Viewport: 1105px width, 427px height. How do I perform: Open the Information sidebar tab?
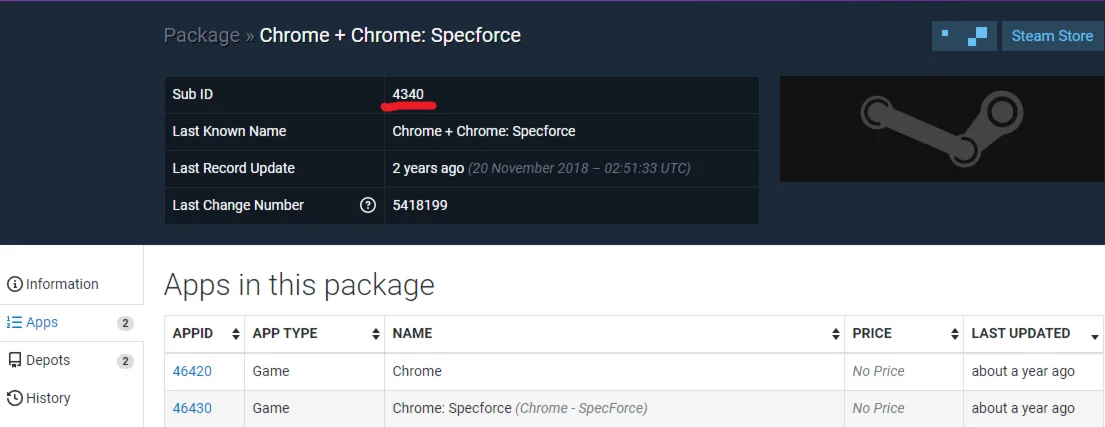coord(62,284)
